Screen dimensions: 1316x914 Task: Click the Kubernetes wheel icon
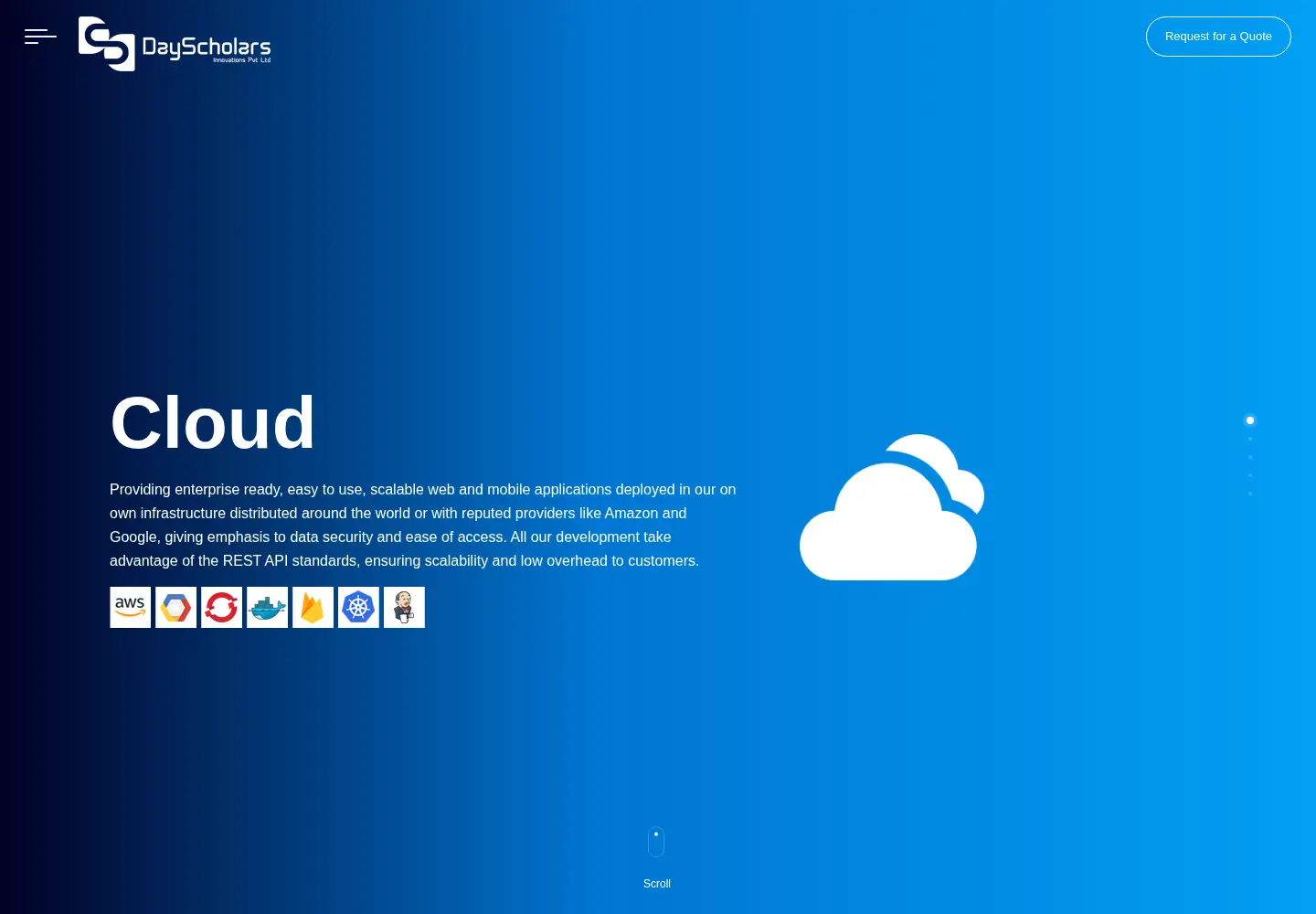(x=358, y=607)
